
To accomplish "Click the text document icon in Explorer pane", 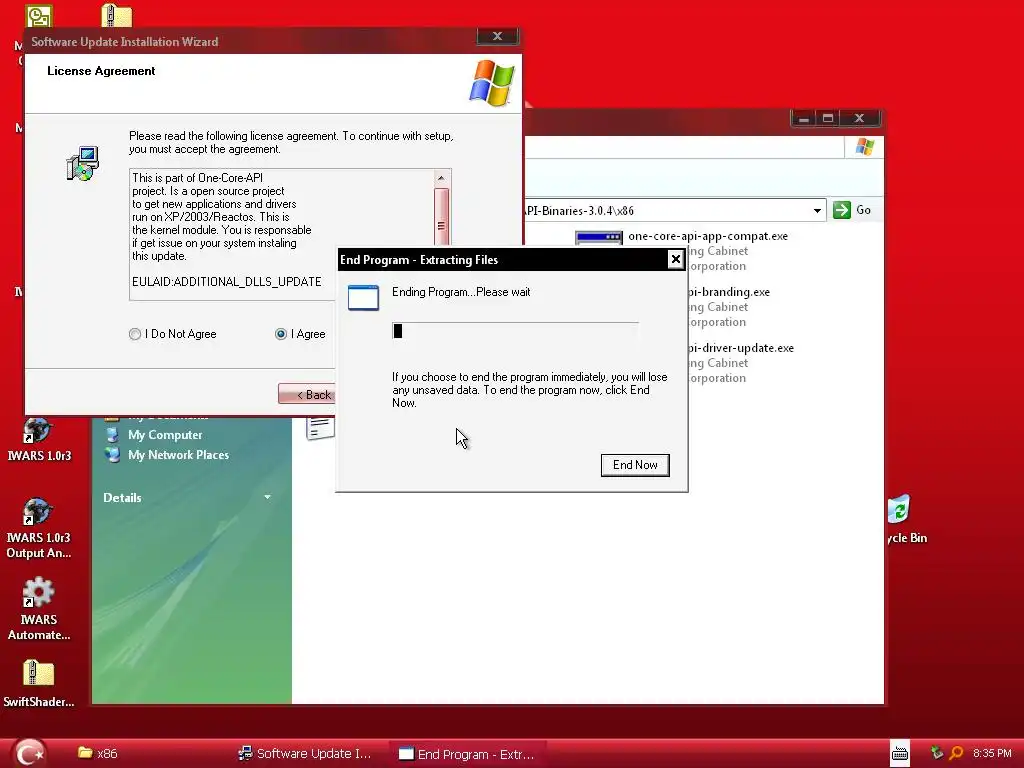I will (321, 428).
